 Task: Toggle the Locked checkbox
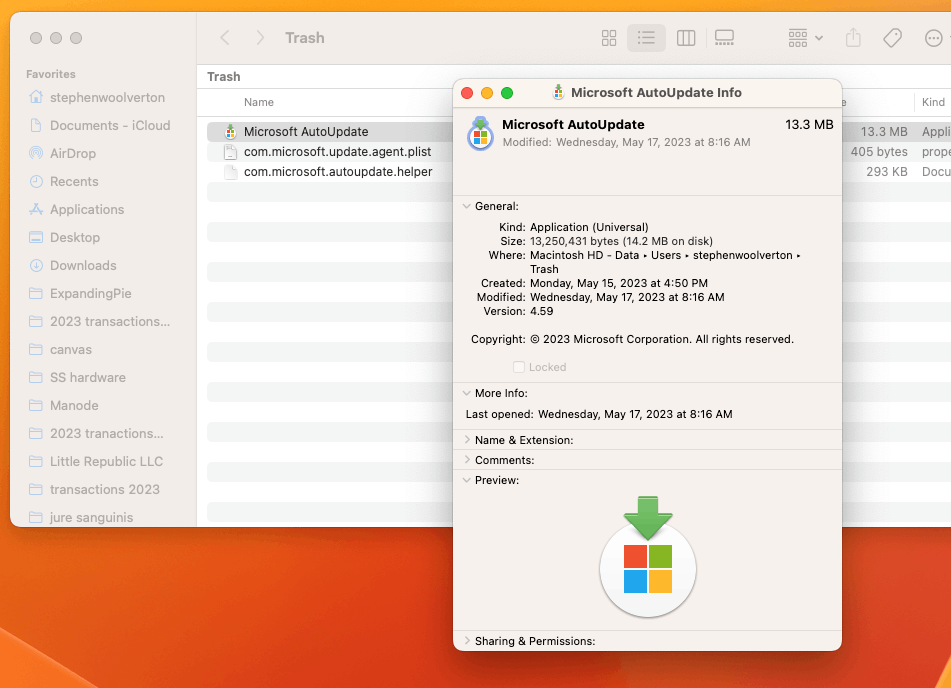click(x=519, y=367)
